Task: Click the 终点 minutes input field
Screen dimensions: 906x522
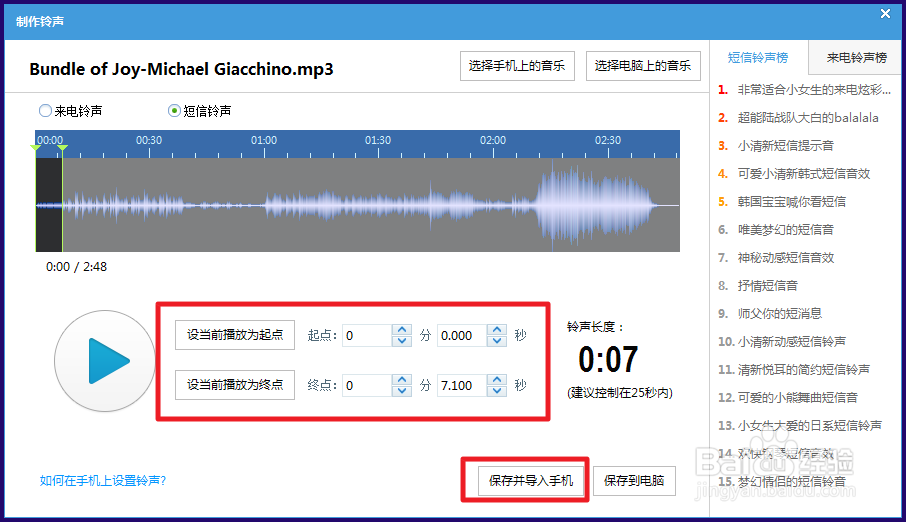Action: pyautogui.click(x=367, y=385)
